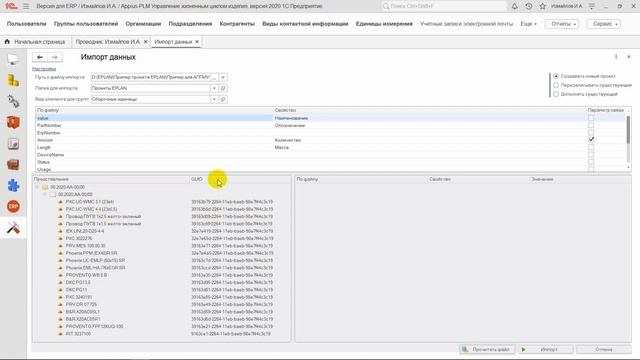Uncheck link parameter checkbox for Amount row
Screen dimensions: 640x360
[x=591, y=140]
